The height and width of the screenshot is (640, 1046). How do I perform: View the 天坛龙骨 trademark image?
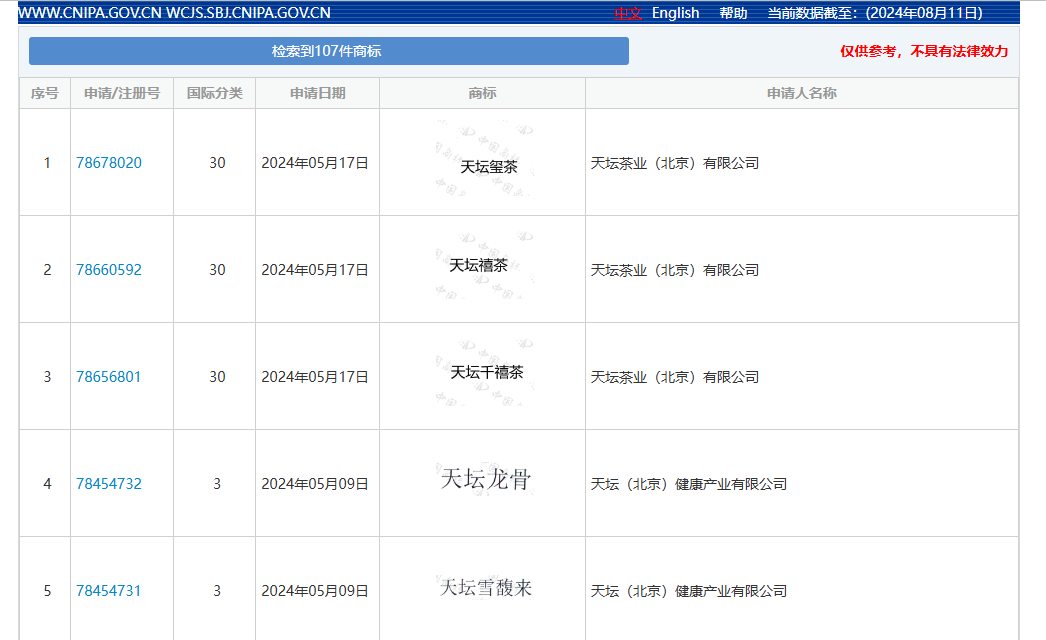coord(485,478)
